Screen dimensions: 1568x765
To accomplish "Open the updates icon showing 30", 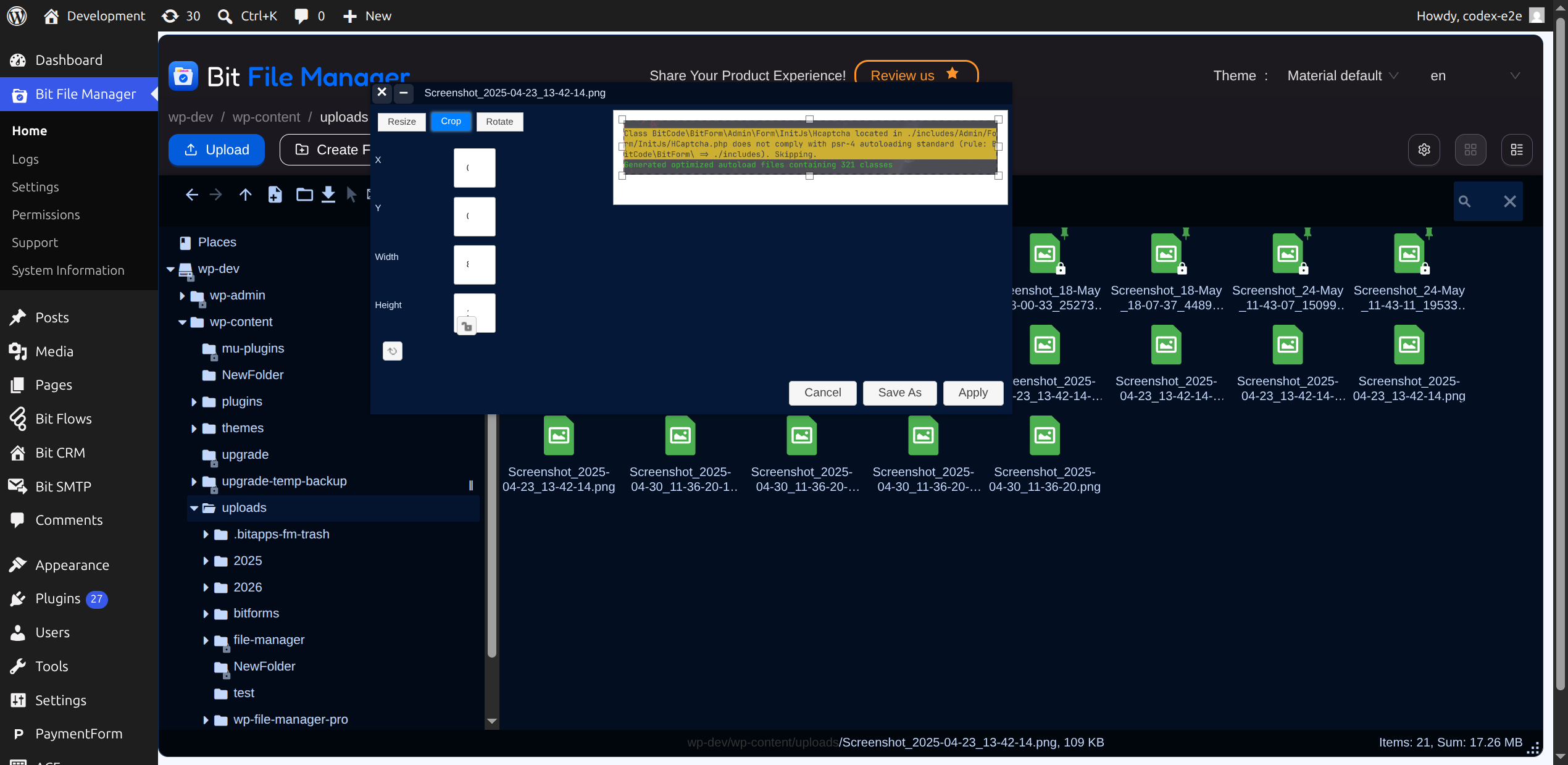I will pos(181,16).
